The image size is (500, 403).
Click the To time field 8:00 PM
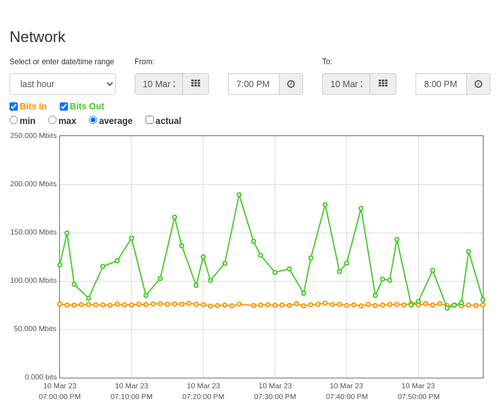[441, 84]
